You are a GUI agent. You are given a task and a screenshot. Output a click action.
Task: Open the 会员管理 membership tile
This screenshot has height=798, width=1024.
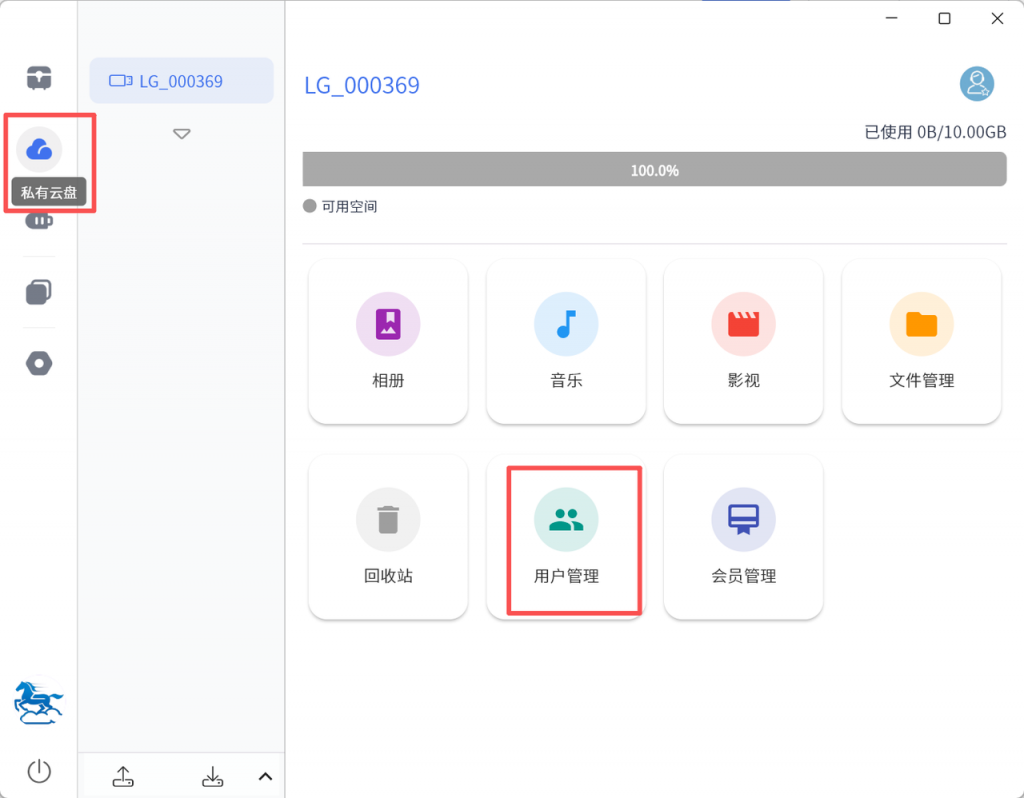point(743,537)
